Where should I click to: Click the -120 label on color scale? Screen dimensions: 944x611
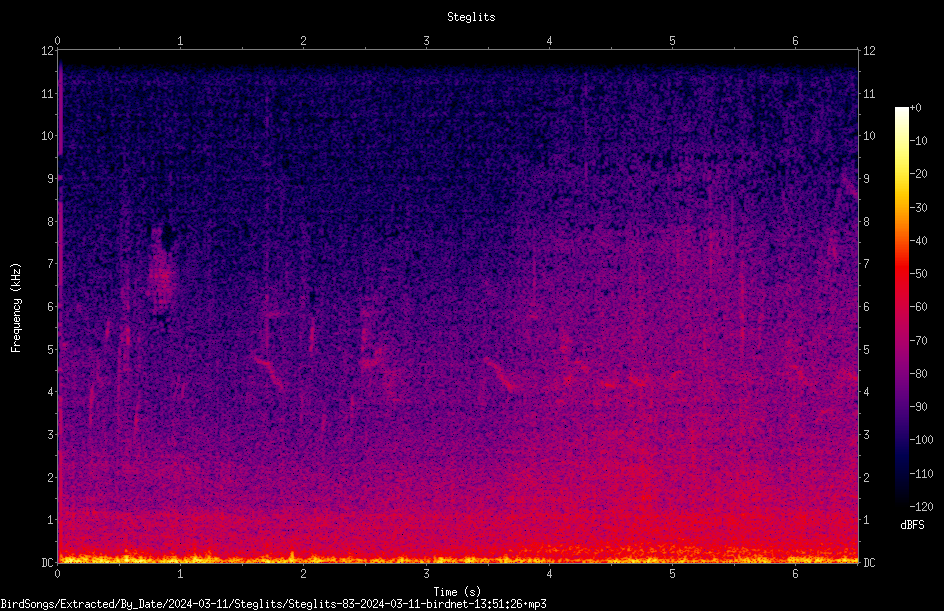[x=921, y=506]
